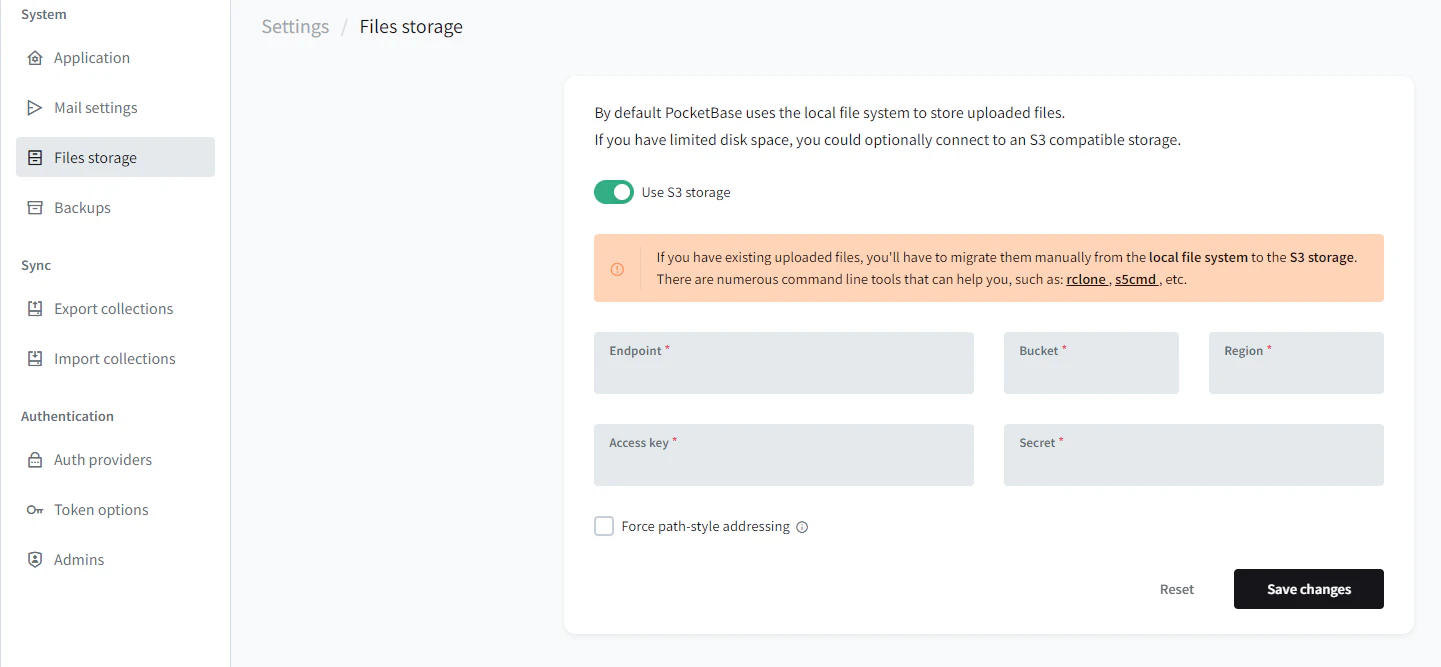Focus the Endpoint input field
Image resolution: width=1441 pixels, height=667 pixels.
pyautogui.click(x=784, y=363)
